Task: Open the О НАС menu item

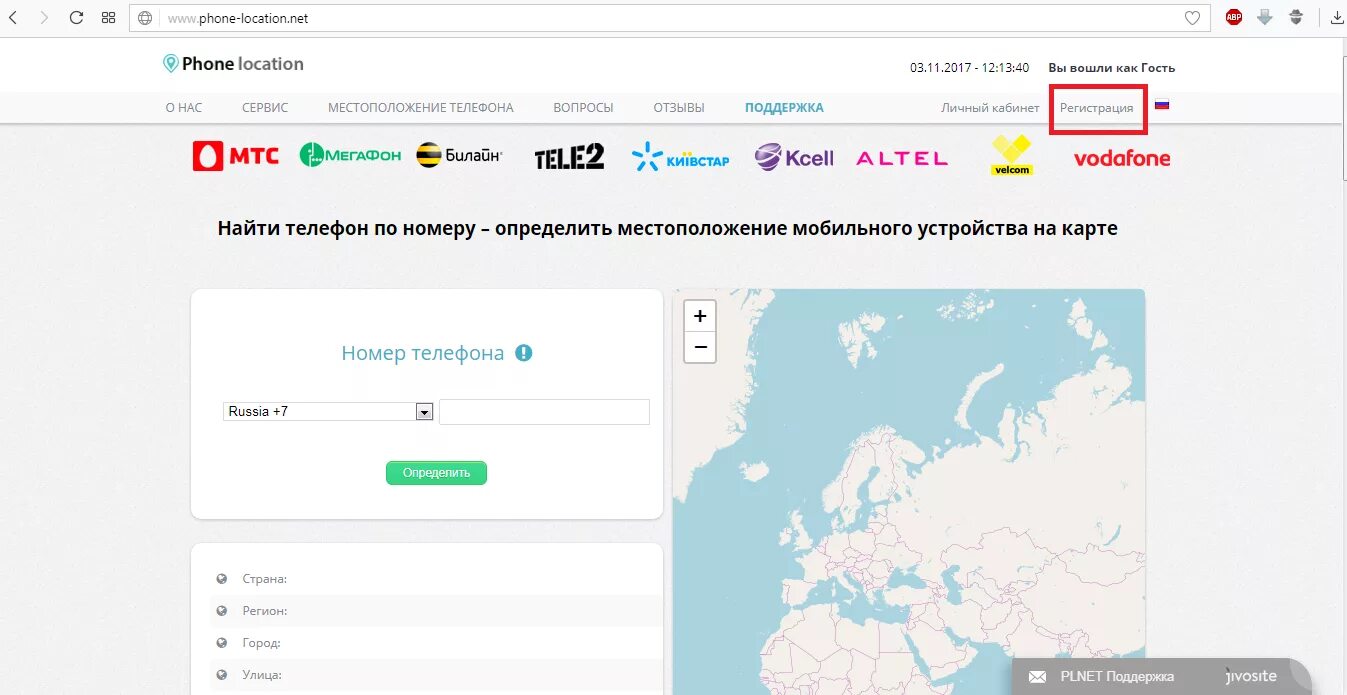Action: (184, 108)
